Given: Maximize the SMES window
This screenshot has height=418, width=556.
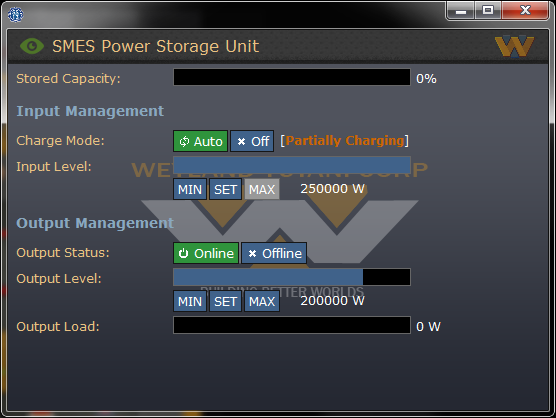Looking at the screenshot, I should [488, 10].
